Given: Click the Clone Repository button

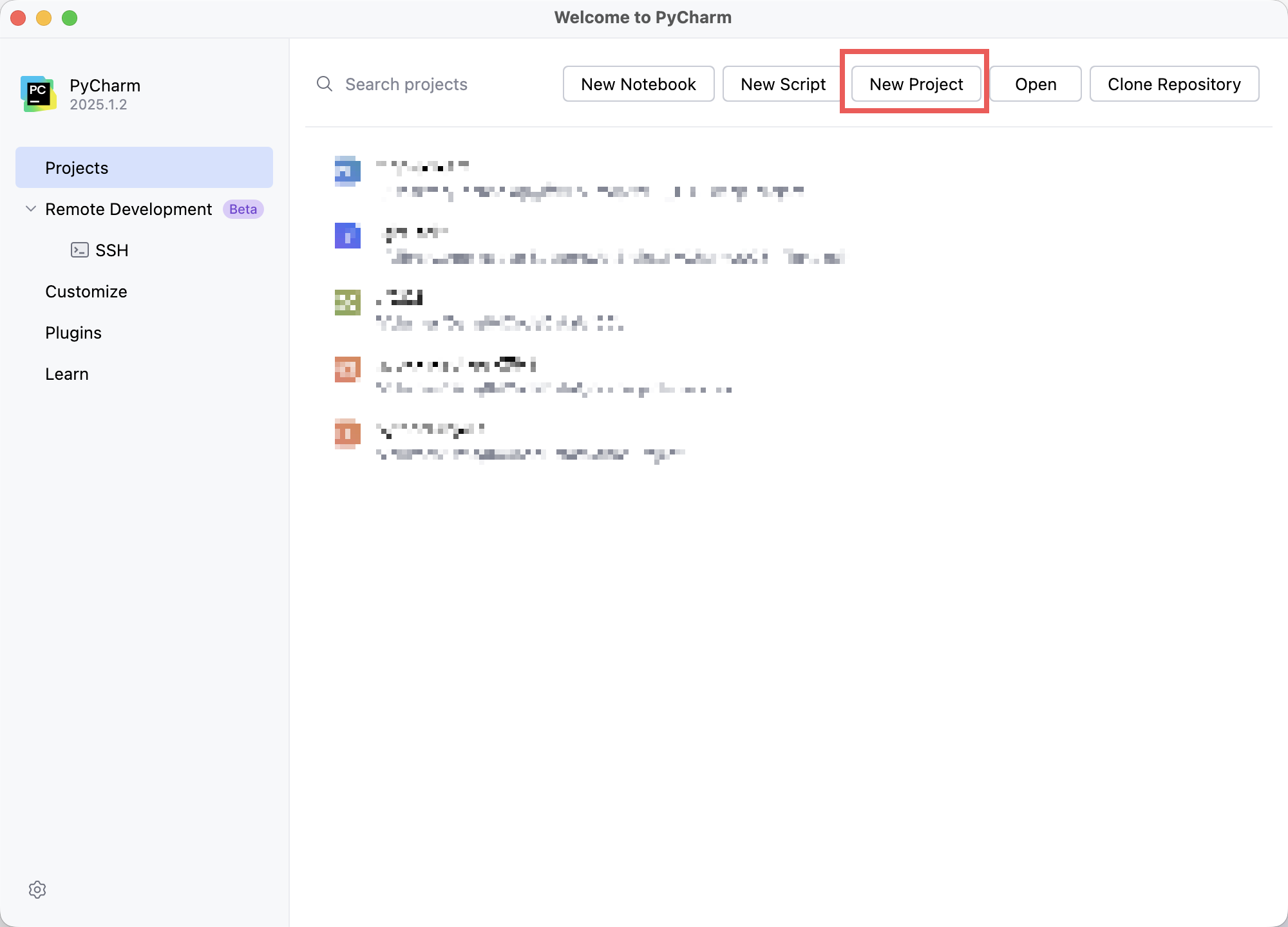Looking at the screenshot, I should pos(1174,84).
